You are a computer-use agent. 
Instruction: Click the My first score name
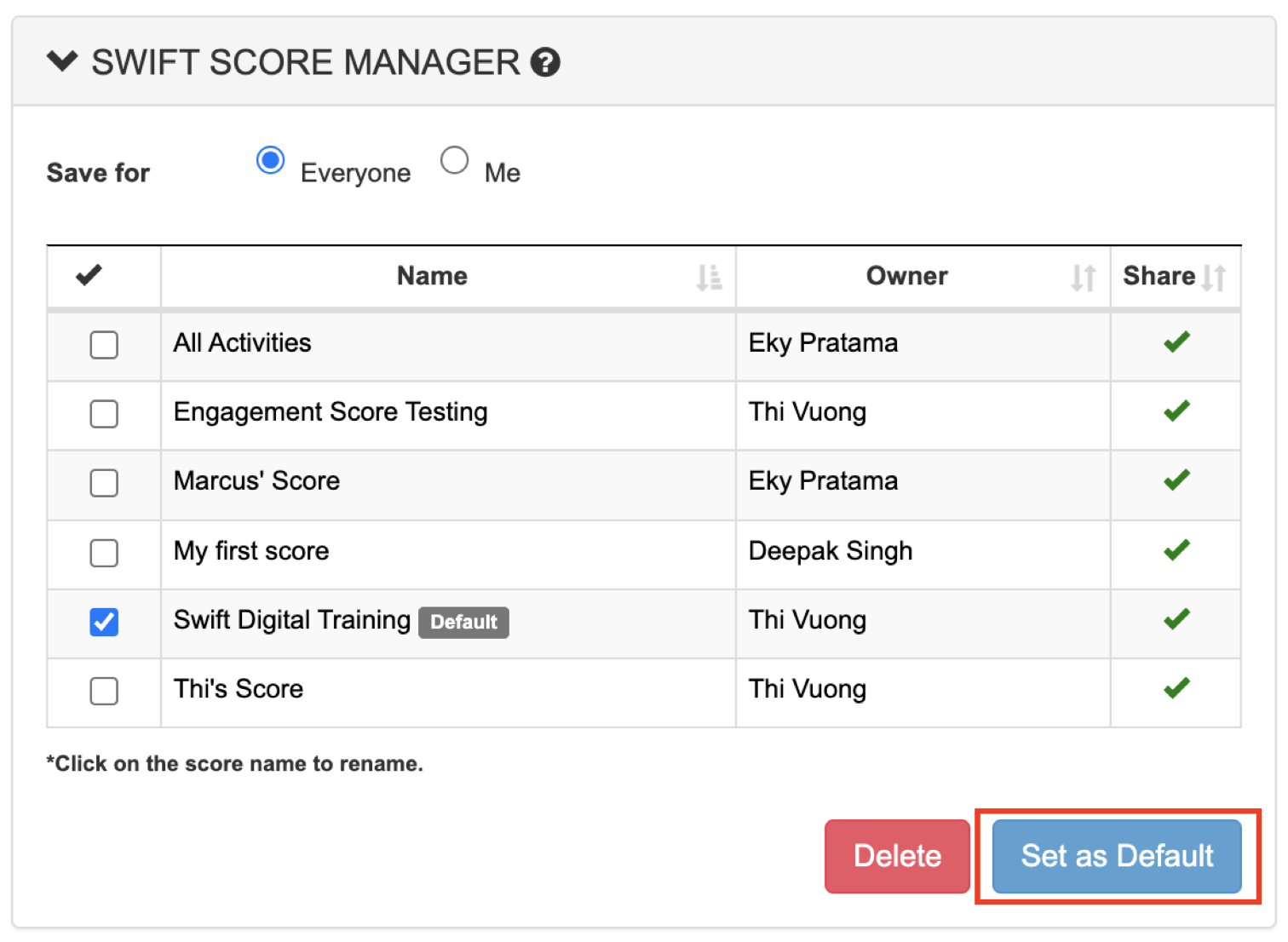click(251, 551)
